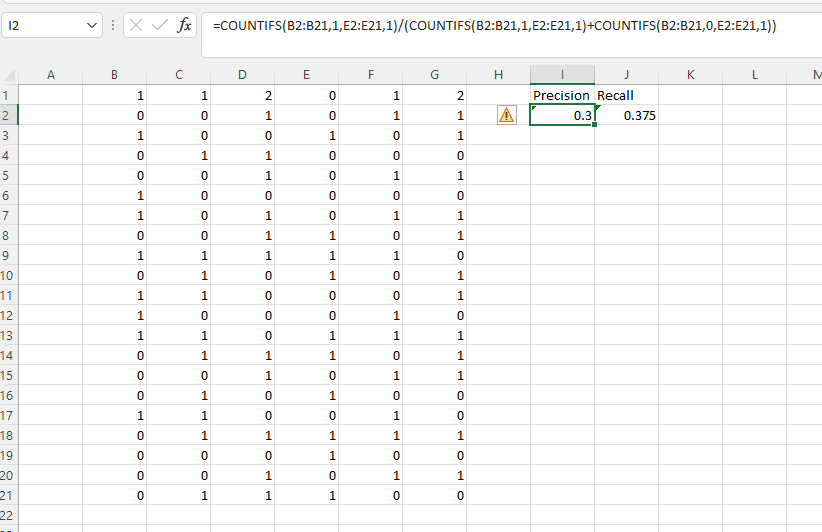Screen dimensions: 822x532
Task: Select cell F18 containing 1
Action: click(x=371, y=435)
